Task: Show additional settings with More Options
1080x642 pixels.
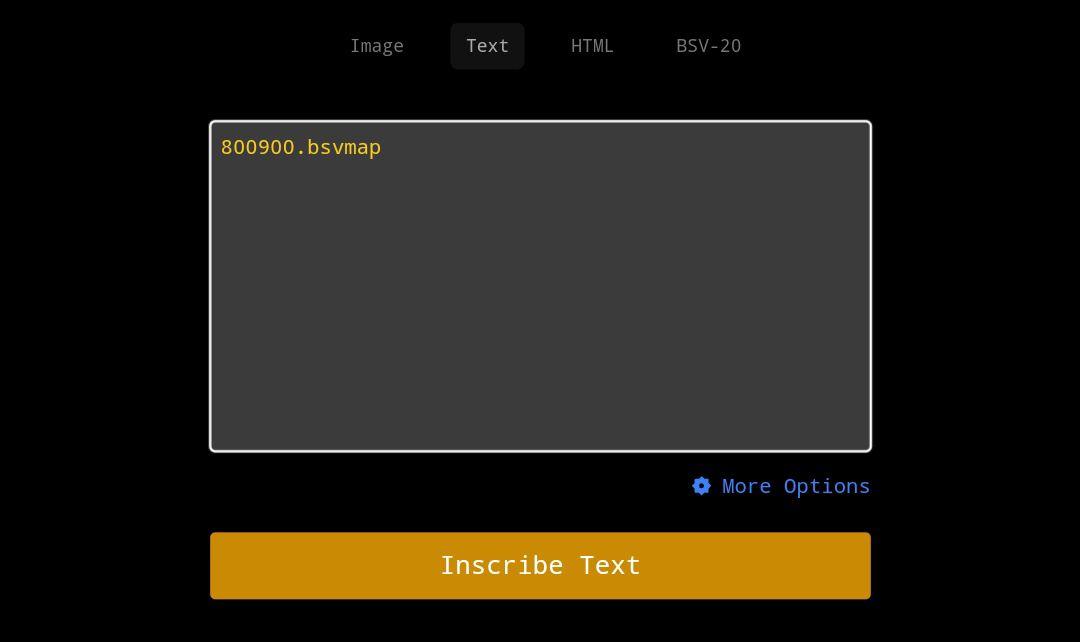Action: (x=795, y=486)
